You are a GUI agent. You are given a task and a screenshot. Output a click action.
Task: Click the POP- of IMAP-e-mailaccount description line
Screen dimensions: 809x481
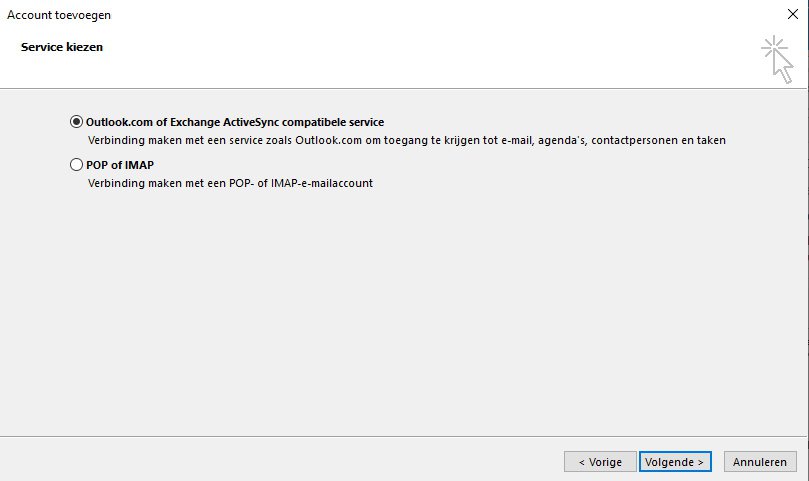[x=230, y=184]
